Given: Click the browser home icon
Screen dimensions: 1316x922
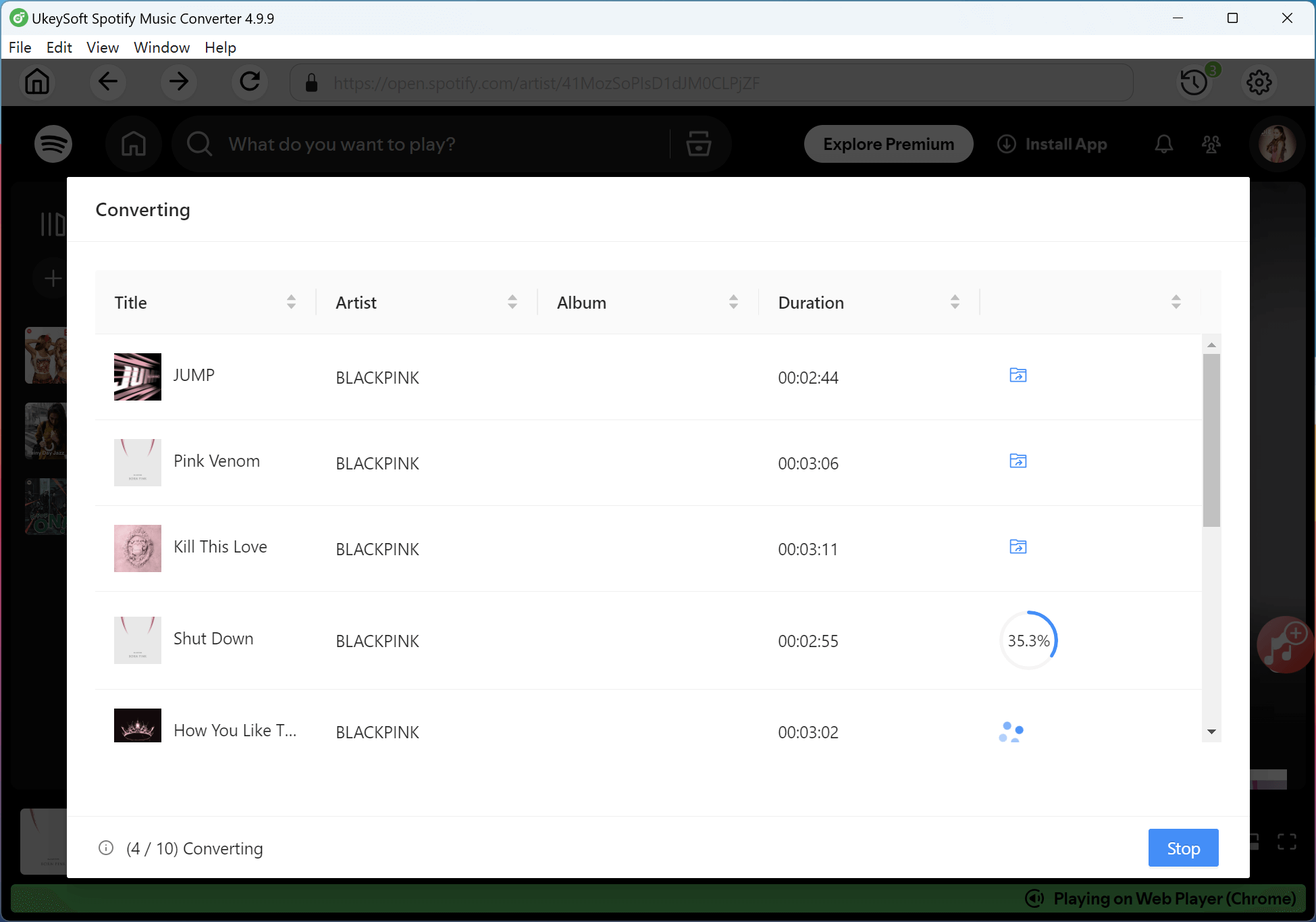Looking at the screenshot, I should pyautogui.click(x=37, y=82).
